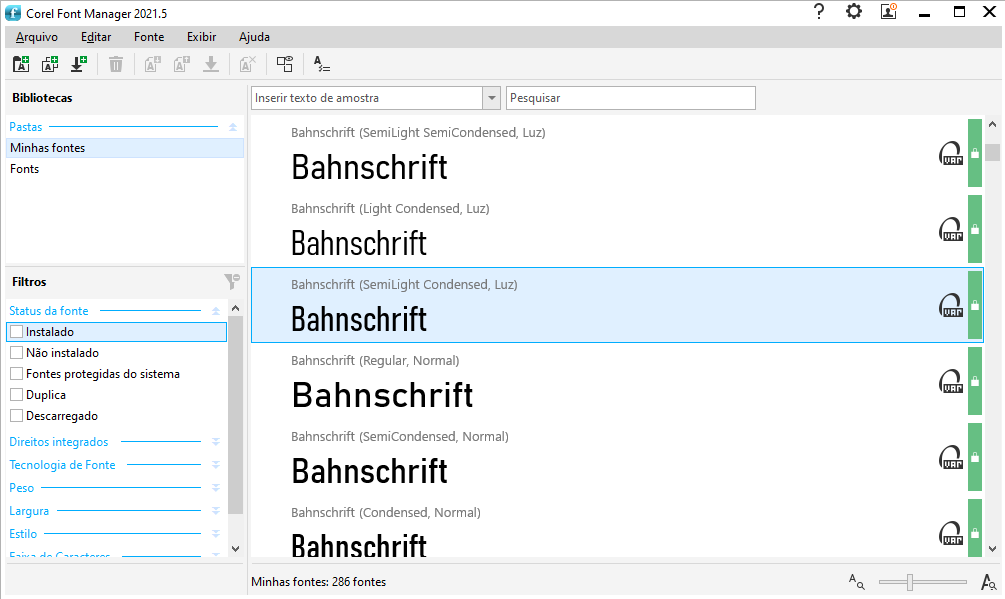Open the settings gear in title bar
Image resolution: width=1005 pixels, height=599 pixels.
tap(853, 12)
